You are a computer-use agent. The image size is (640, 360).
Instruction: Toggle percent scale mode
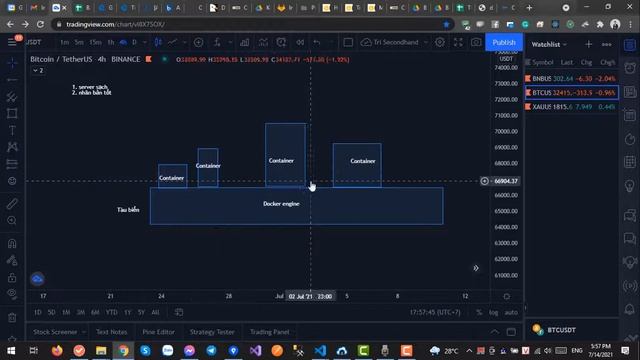point(479,312)
